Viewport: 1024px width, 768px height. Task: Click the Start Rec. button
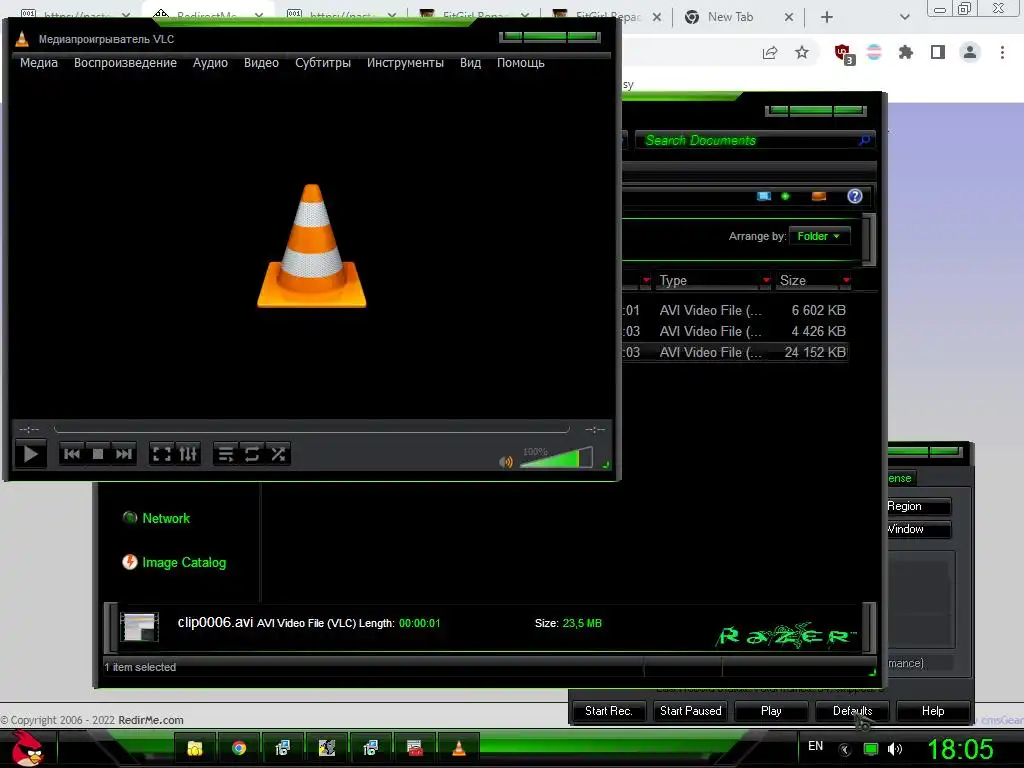click(x=609, y=711)
